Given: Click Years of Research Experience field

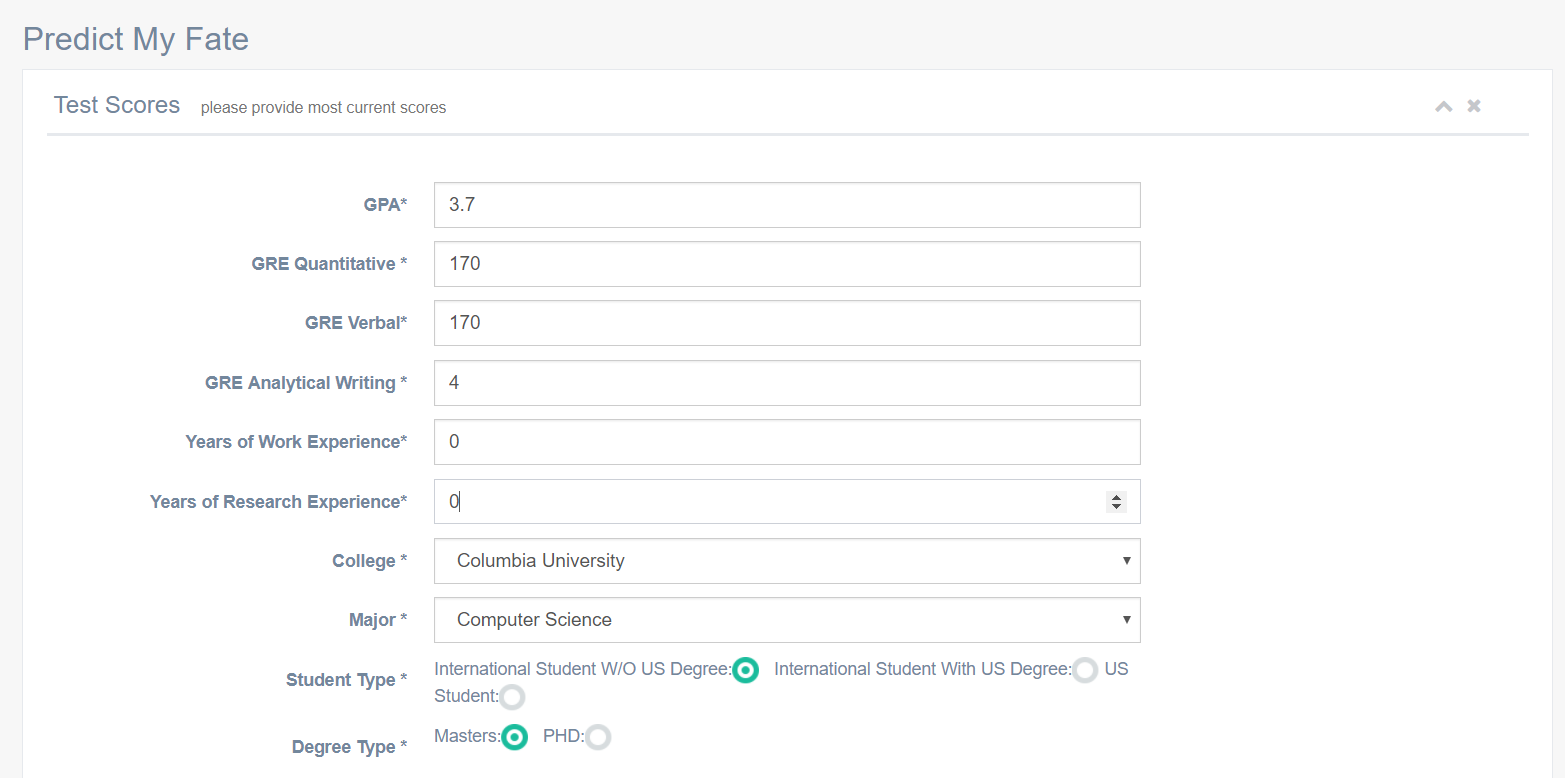Looking at the screenshot, I should tap(787, 502).
